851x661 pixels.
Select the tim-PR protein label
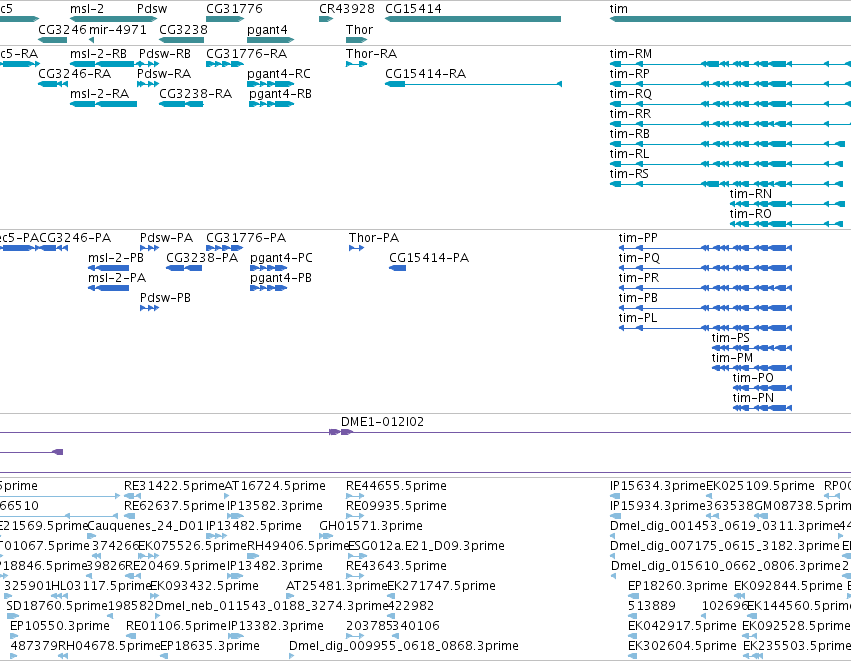(x=639, y=278)
